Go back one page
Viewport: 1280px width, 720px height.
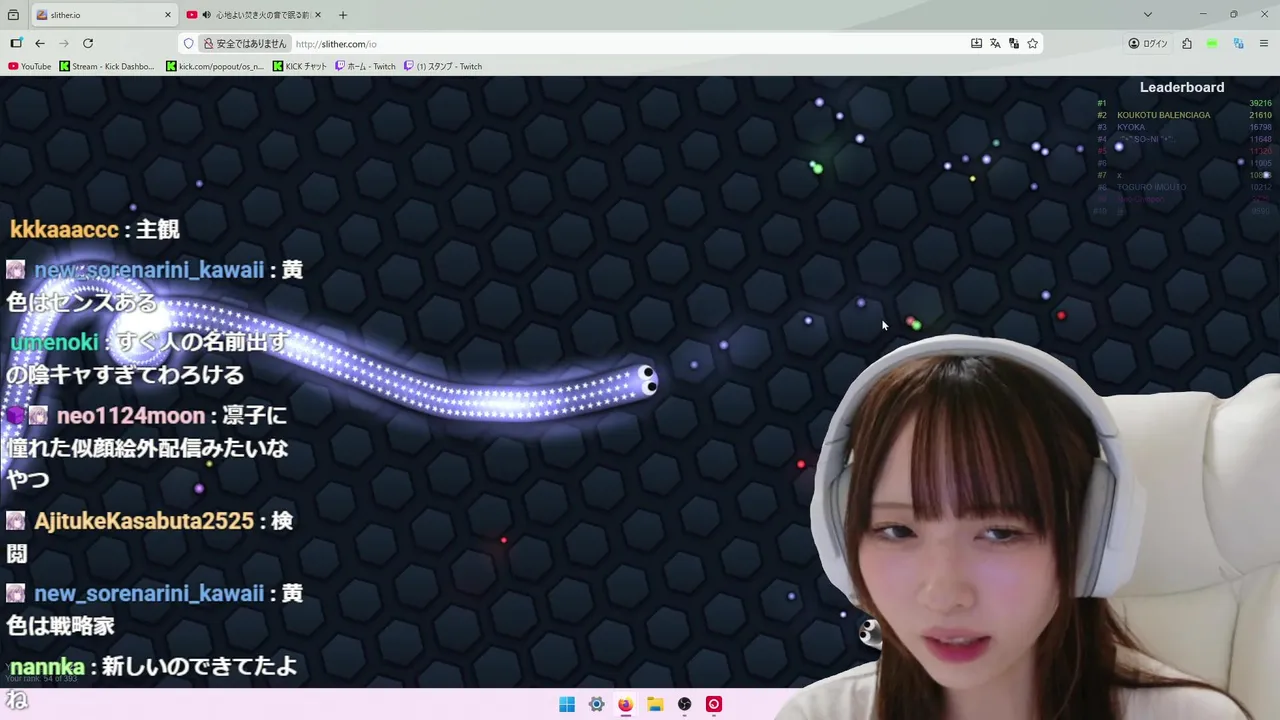[x=40, y=44]
